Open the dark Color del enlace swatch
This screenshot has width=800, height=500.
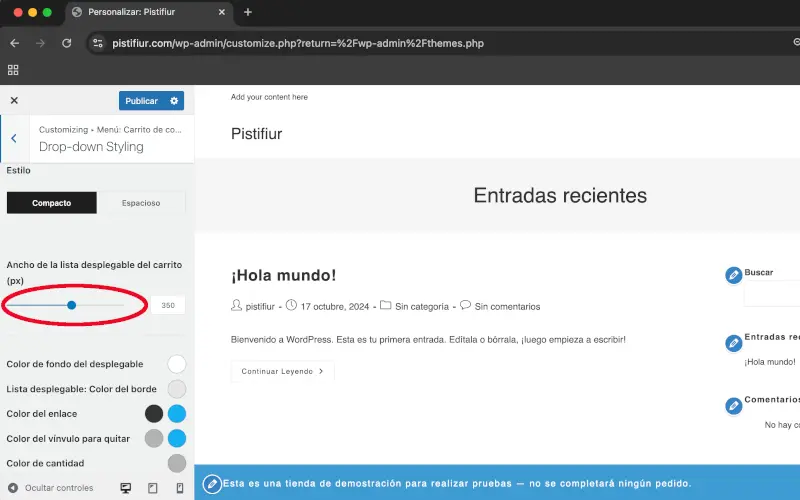tap(154, 414)
